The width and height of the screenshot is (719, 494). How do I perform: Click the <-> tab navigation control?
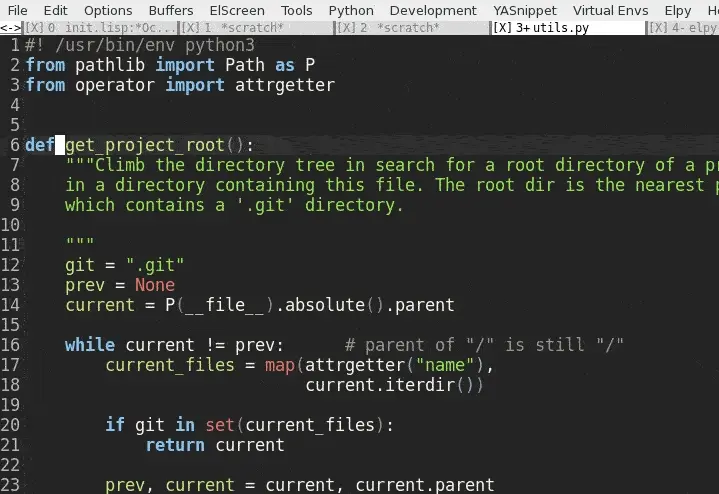pos(10,28)
